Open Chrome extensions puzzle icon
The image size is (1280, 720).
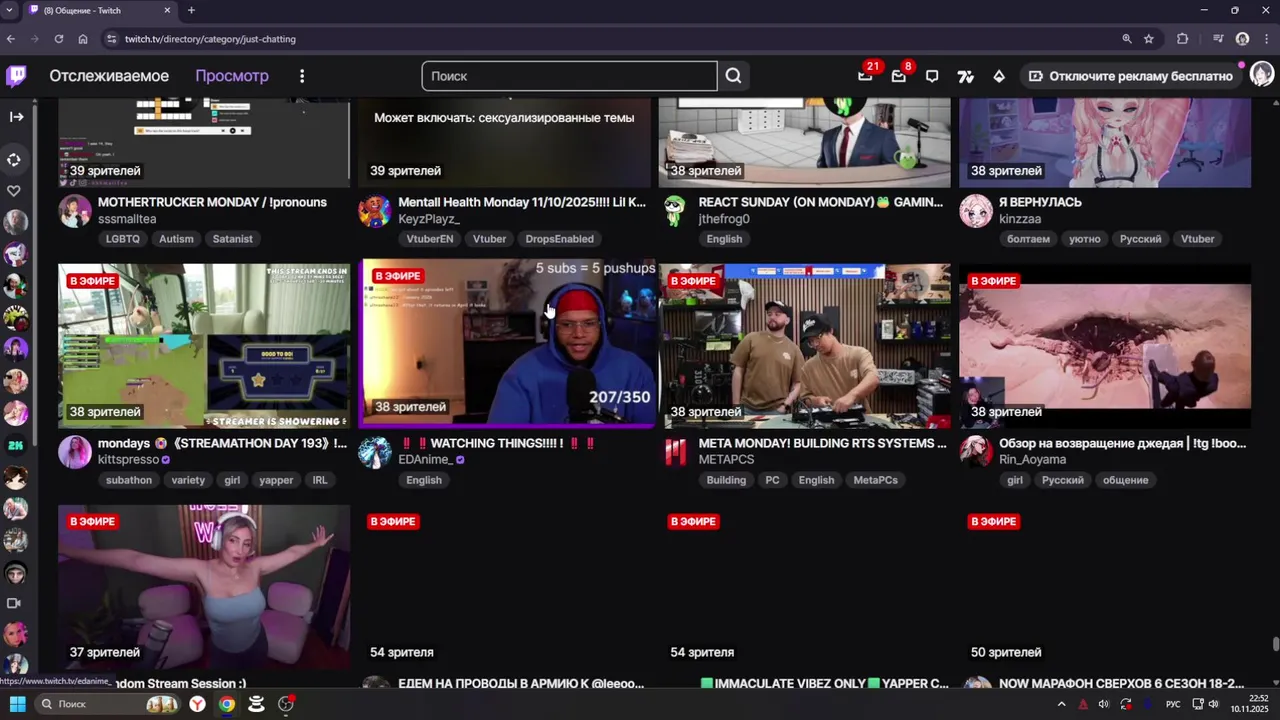pos(1183,39)
